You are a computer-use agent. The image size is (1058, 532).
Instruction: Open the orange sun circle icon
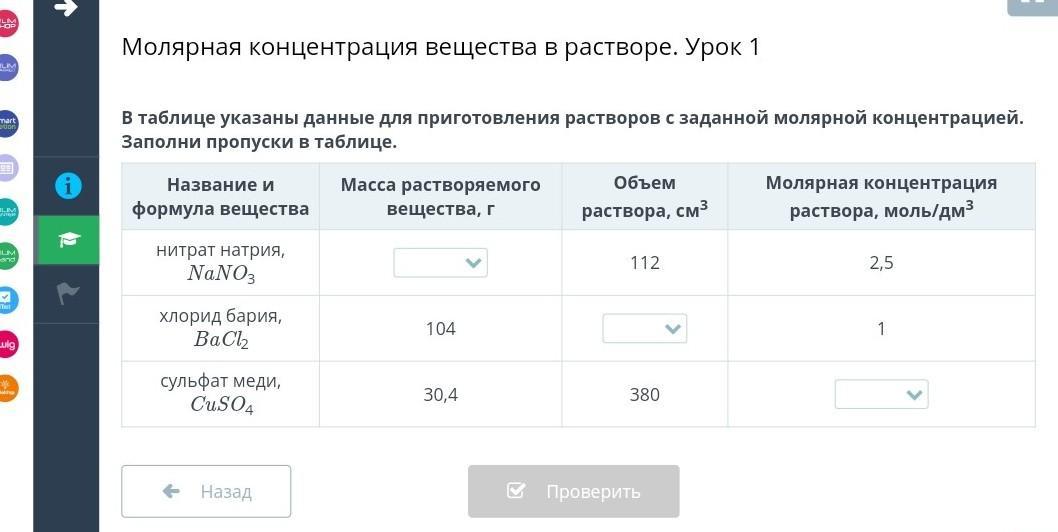(7, 388)
